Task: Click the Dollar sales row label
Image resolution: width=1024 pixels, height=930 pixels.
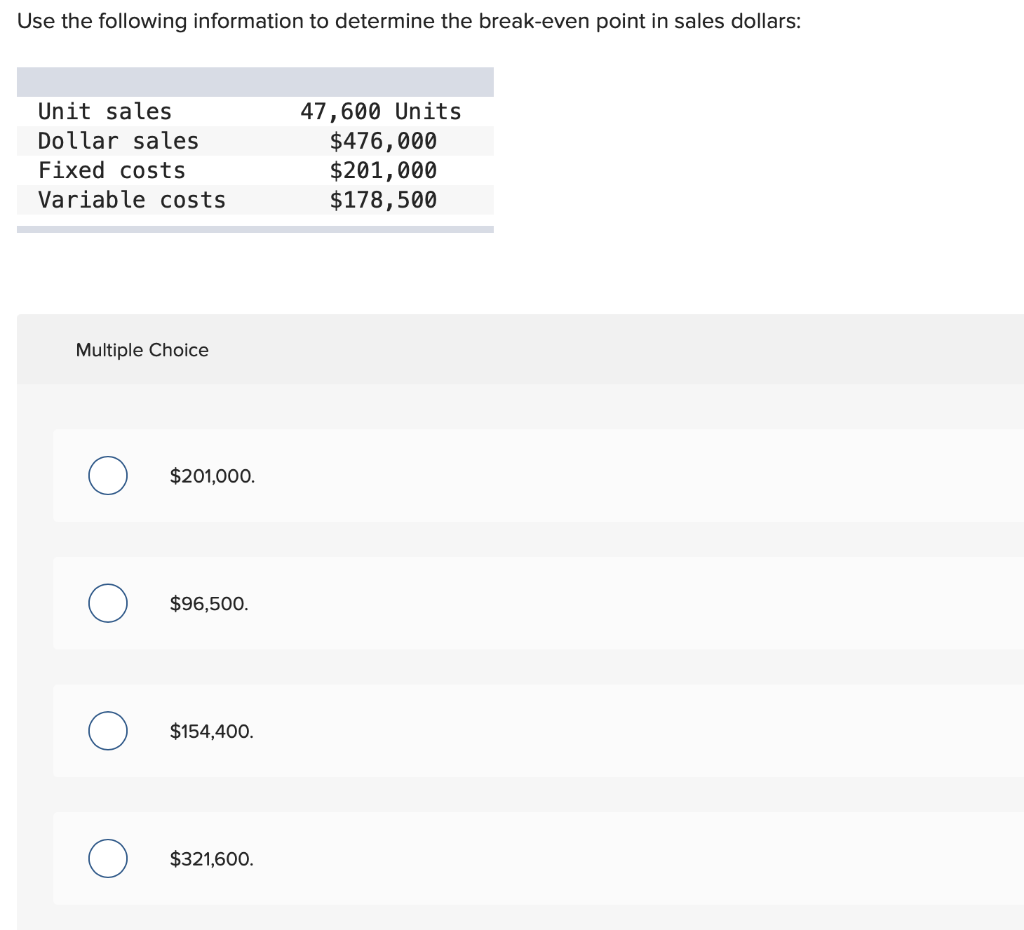Action: tap(118, 141)
